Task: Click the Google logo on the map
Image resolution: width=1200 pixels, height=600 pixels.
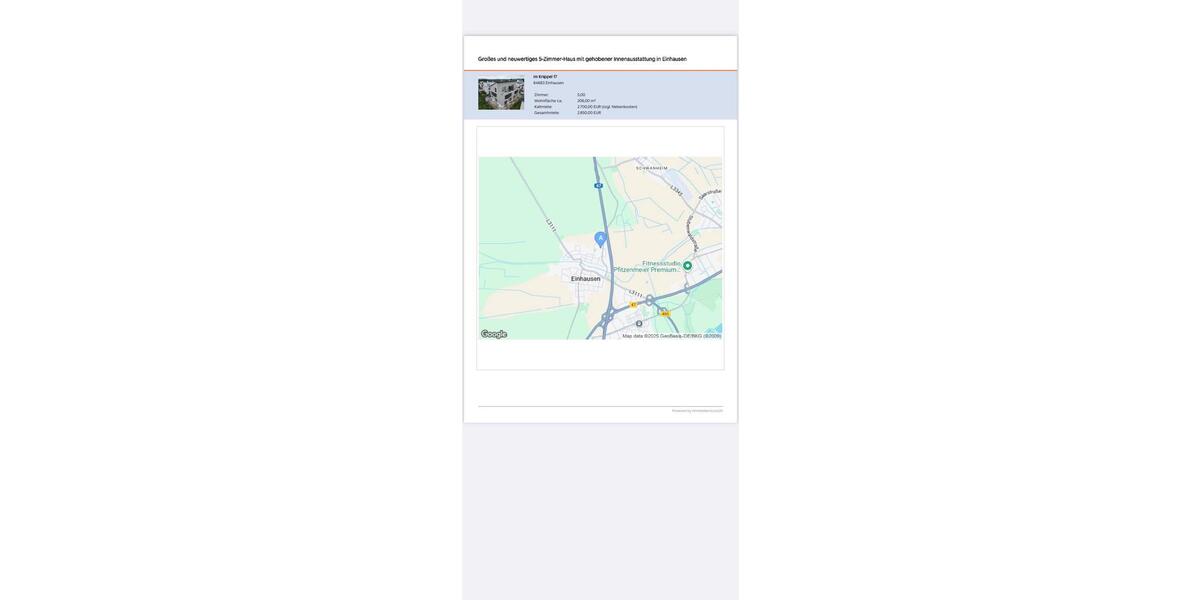Action: [x=494, y=334]
